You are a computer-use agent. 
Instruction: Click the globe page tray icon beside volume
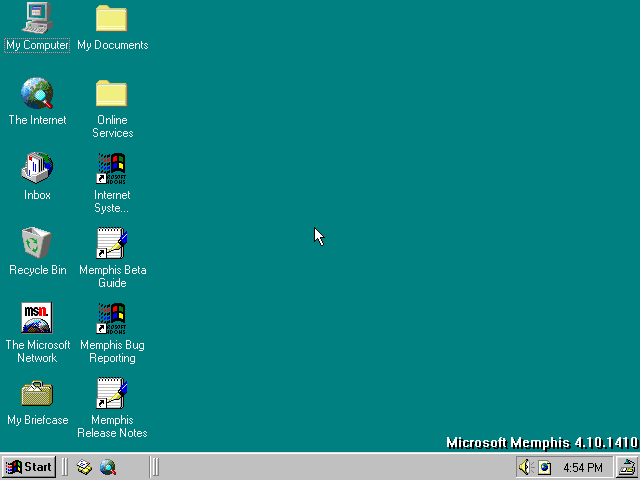[x=544, y=467]
